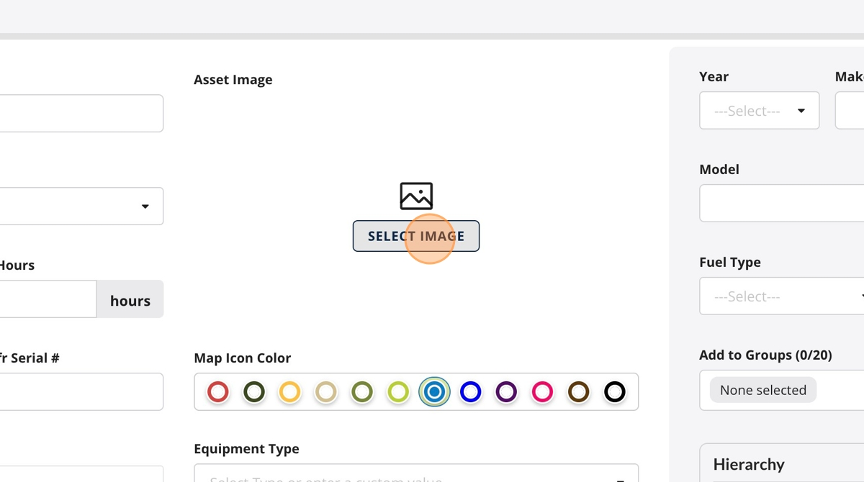
Task: Select the olive green map icon color
Action: [362, 392]
